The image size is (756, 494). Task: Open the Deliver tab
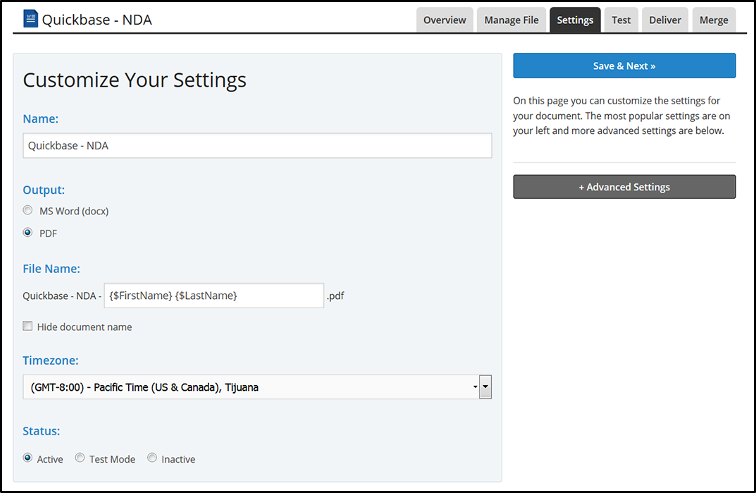tap(665, 20)
